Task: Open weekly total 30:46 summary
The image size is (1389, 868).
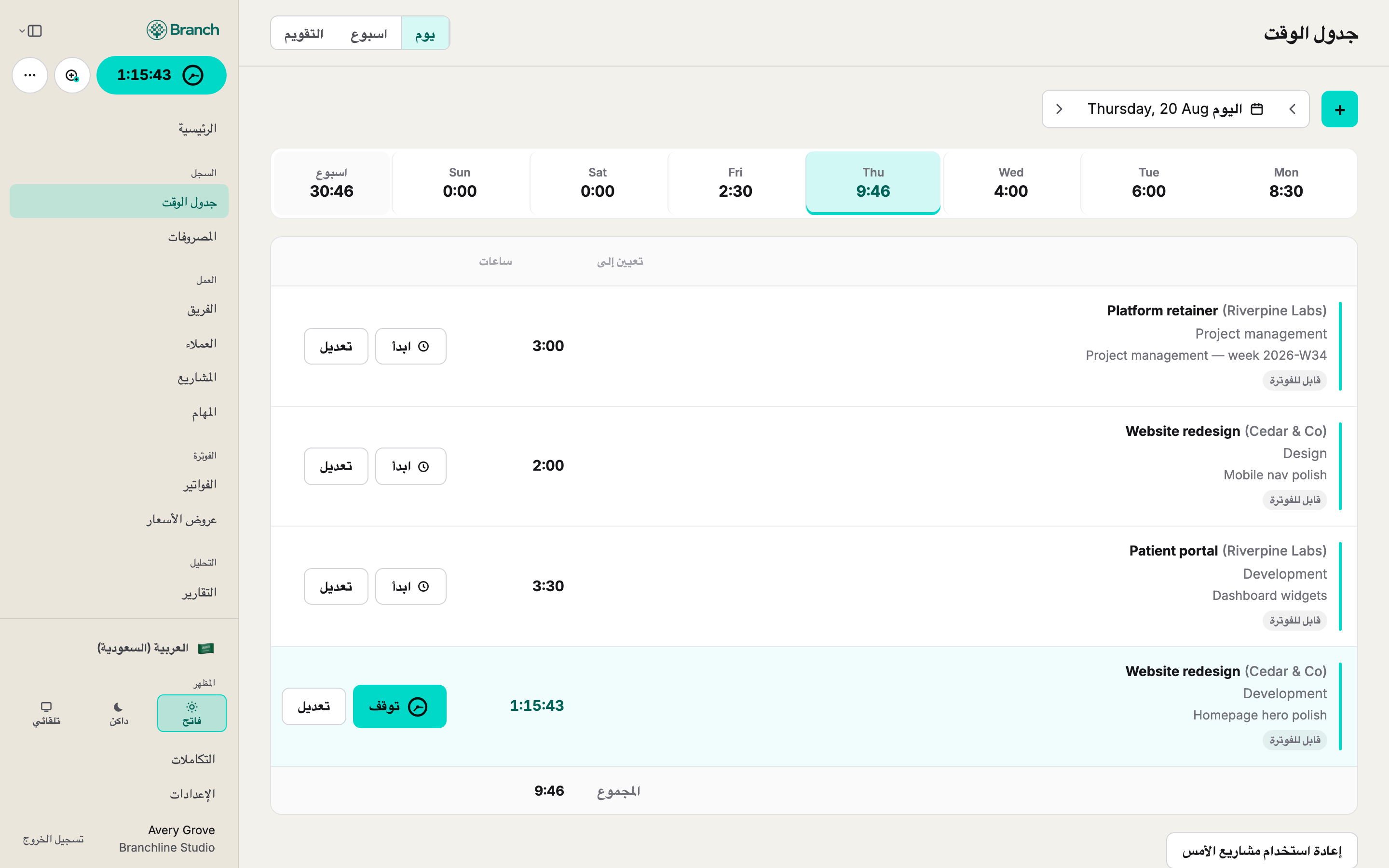Action: point(332,183)
